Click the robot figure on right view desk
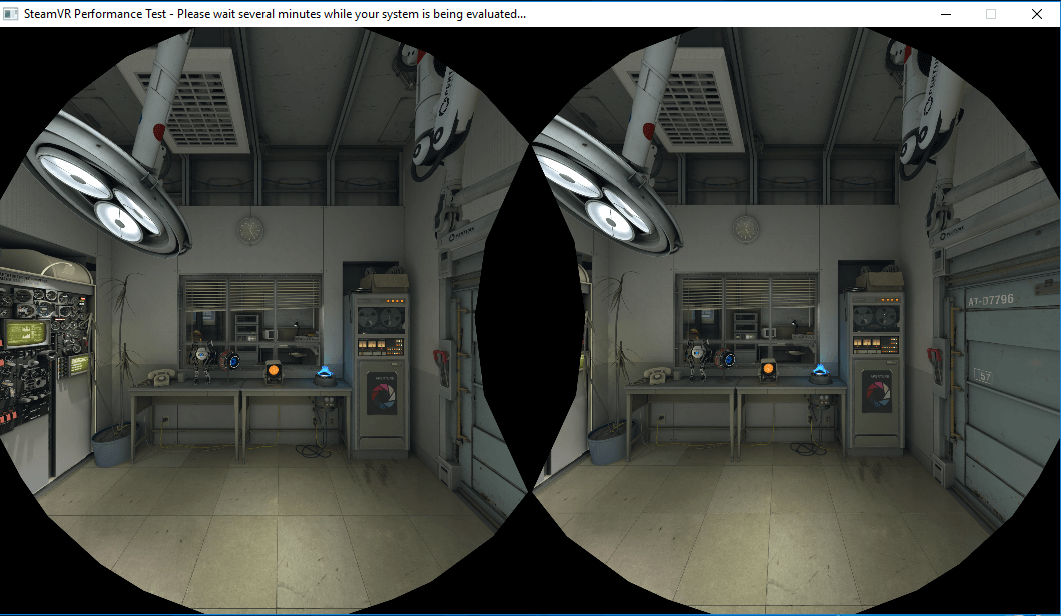This screenshot has height=616, width=1061. click(700, 356)
